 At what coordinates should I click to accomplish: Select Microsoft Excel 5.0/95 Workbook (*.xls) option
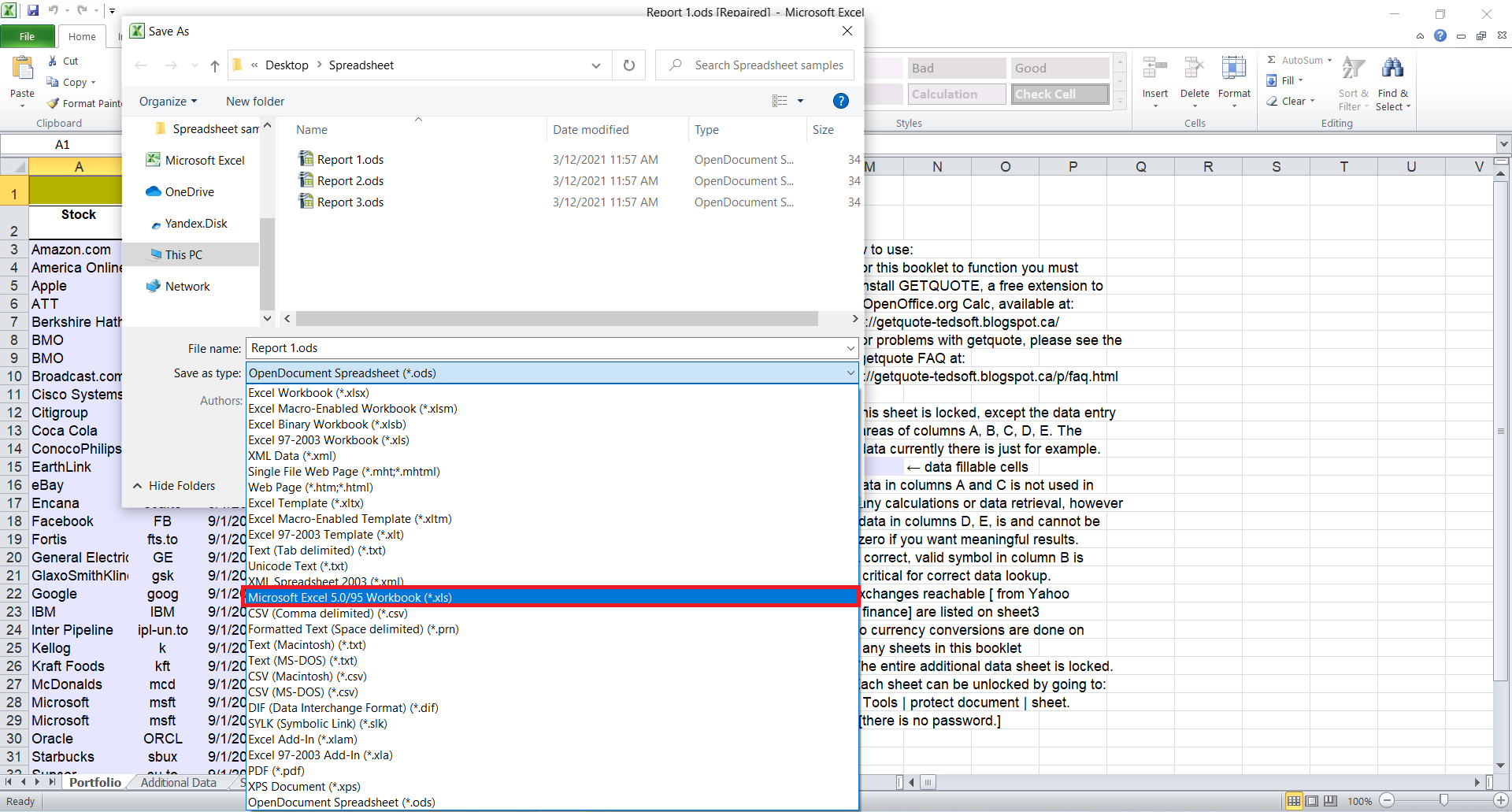[x=550, y=597]
